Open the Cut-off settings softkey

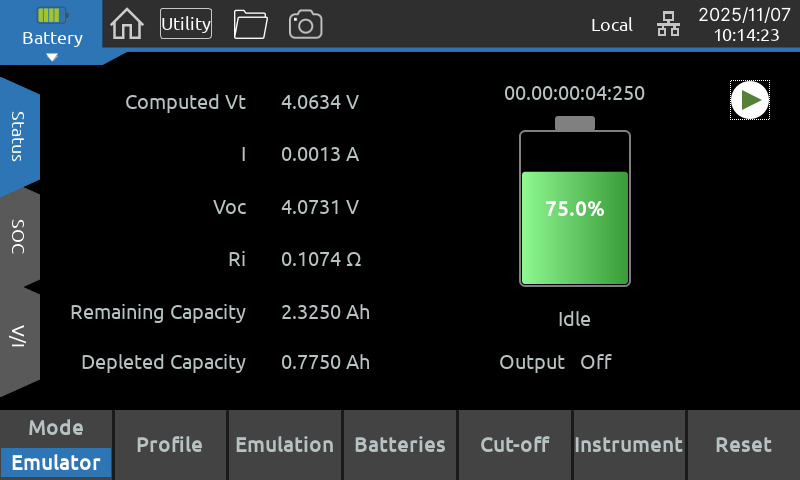coord(514,446)
